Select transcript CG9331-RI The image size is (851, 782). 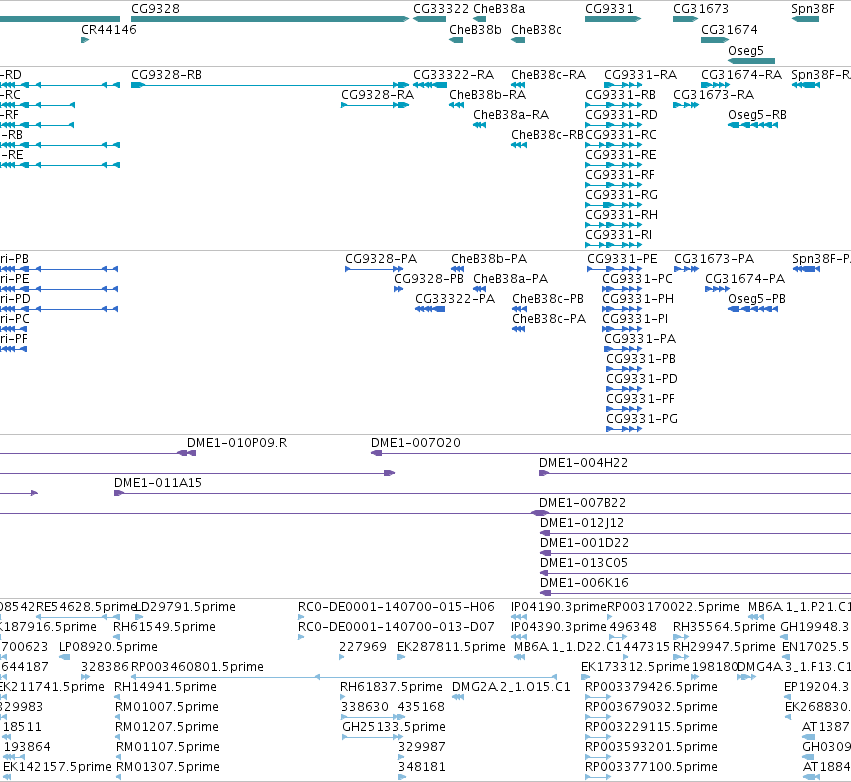pyautogui.click(x=613, y=245)
